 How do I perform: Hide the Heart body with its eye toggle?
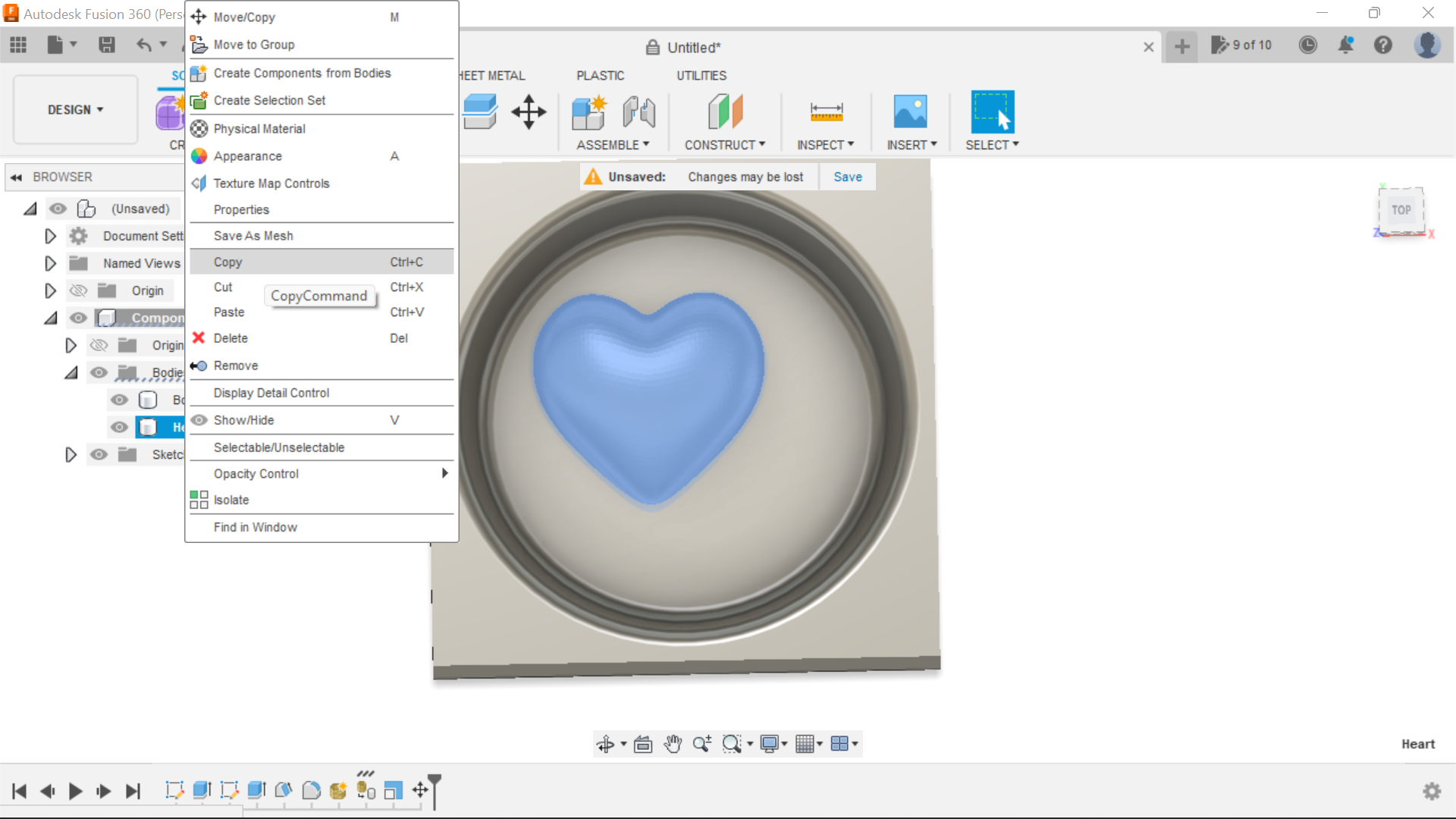click(x=119, y=427)
